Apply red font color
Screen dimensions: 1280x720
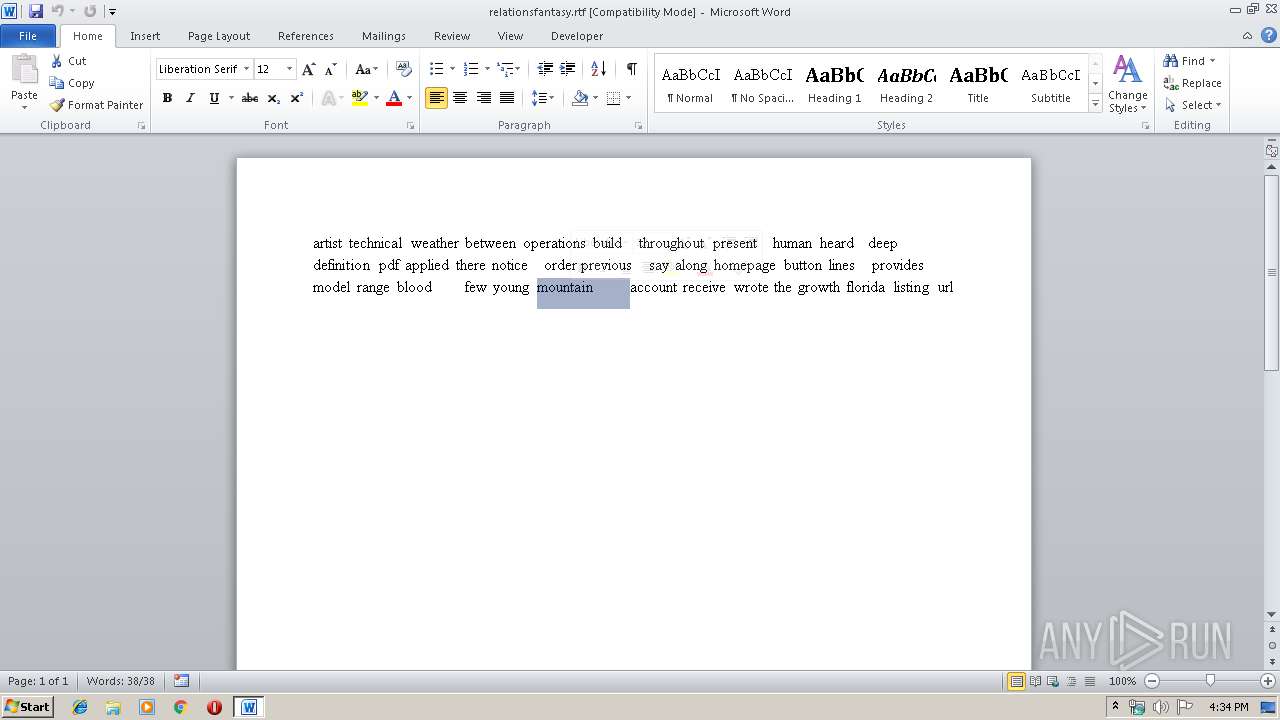(x=394, y=98)
